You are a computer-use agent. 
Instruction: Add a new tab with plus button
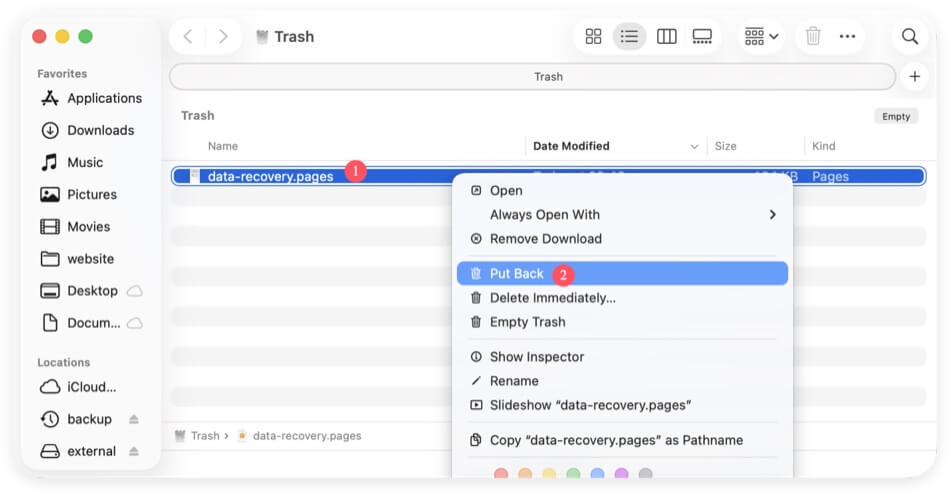click(x=915, y=76)
